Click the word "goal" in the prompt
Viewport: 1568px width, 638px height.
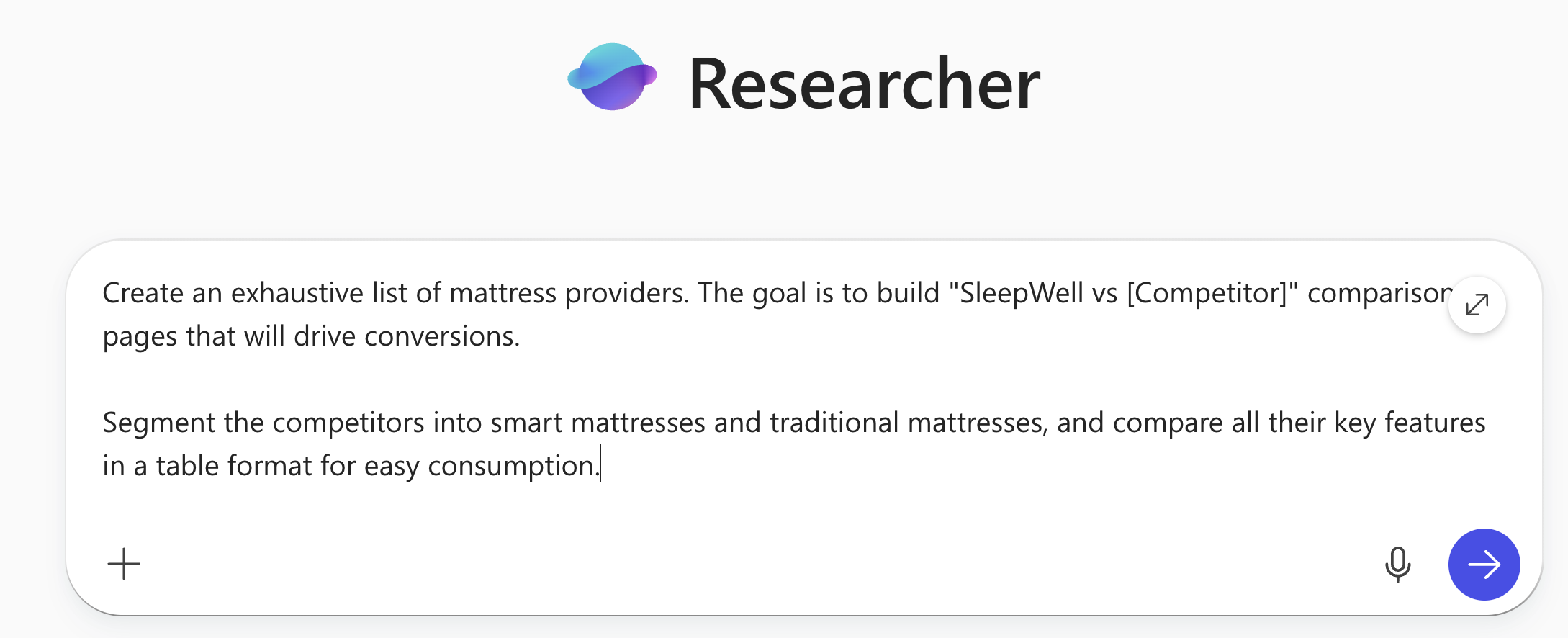point(779,293)
